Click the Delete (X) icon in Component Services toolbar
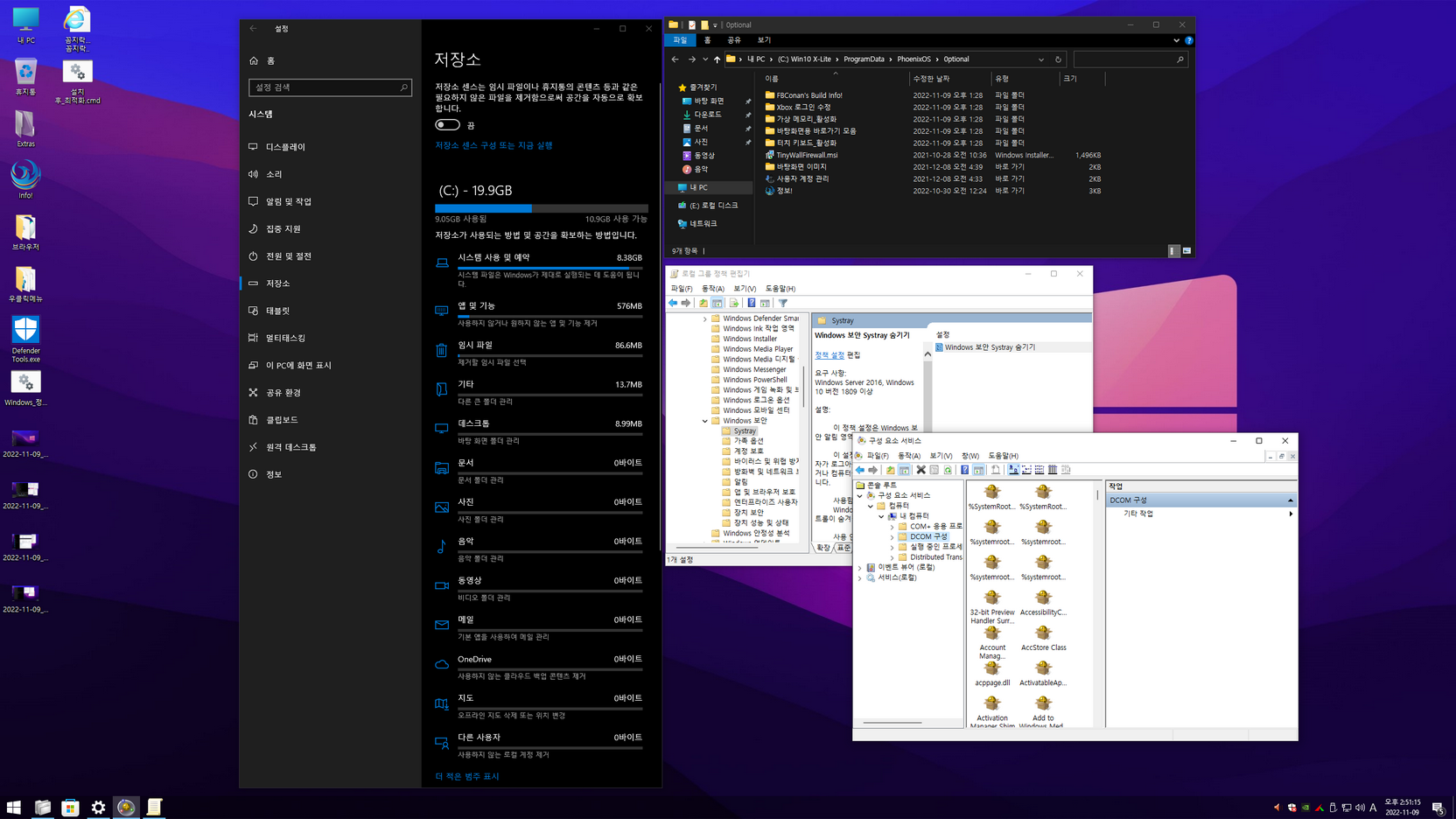The image size is (1456, 819). click(920, 470)
